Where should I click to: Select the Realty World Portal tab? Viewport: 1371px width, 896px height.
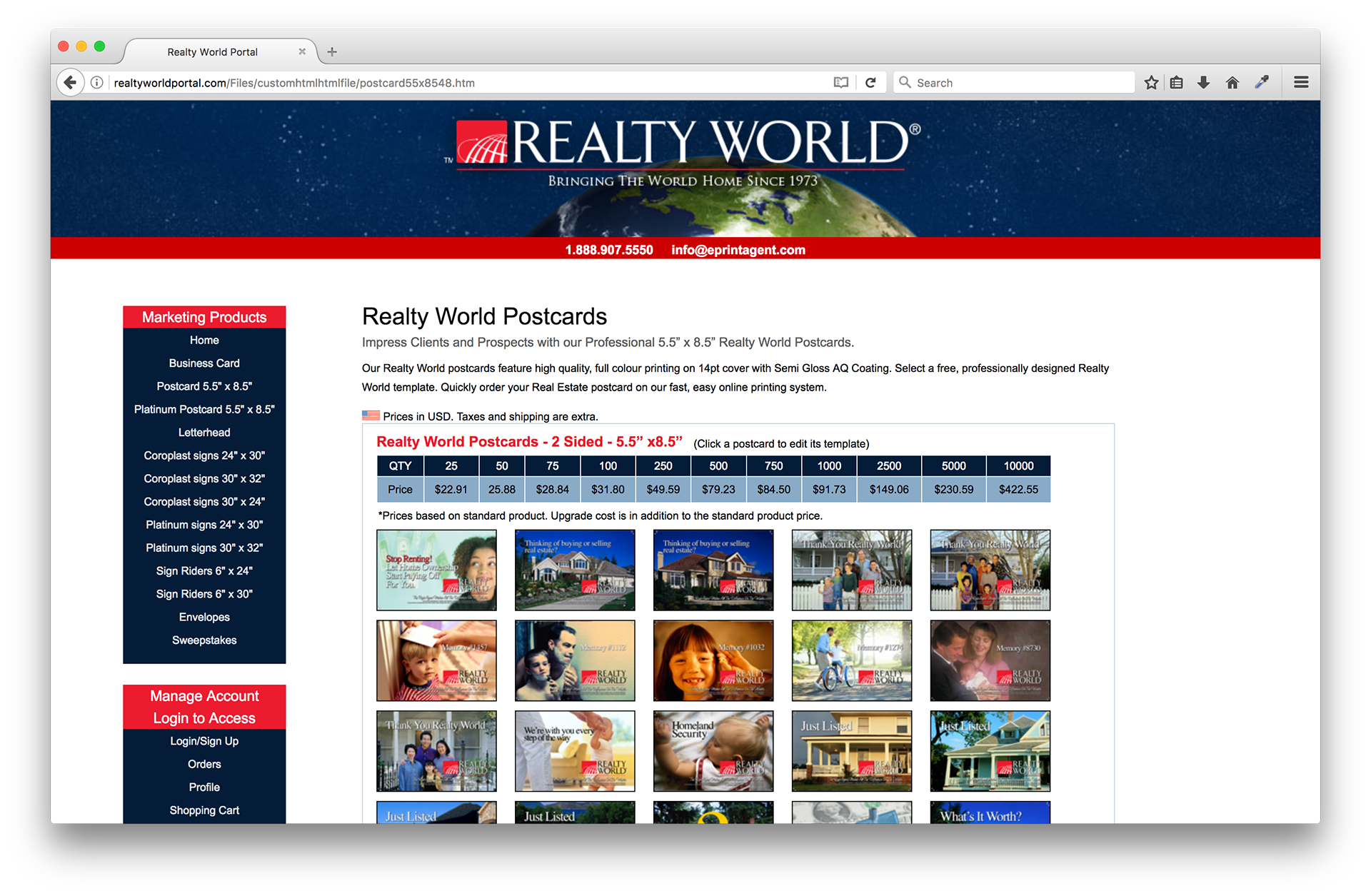[213, 52]
